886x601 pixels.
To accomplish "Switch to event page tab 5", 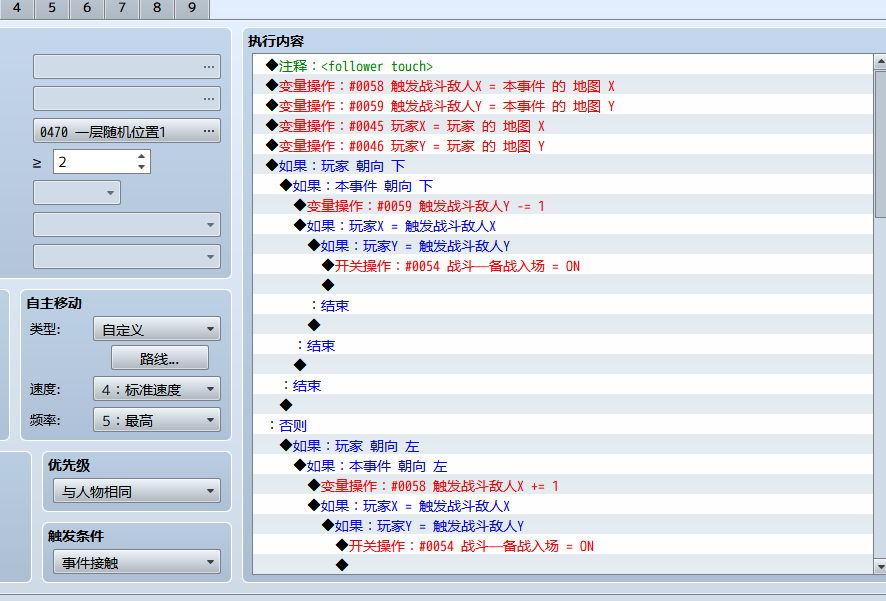I will pos(52,8).
